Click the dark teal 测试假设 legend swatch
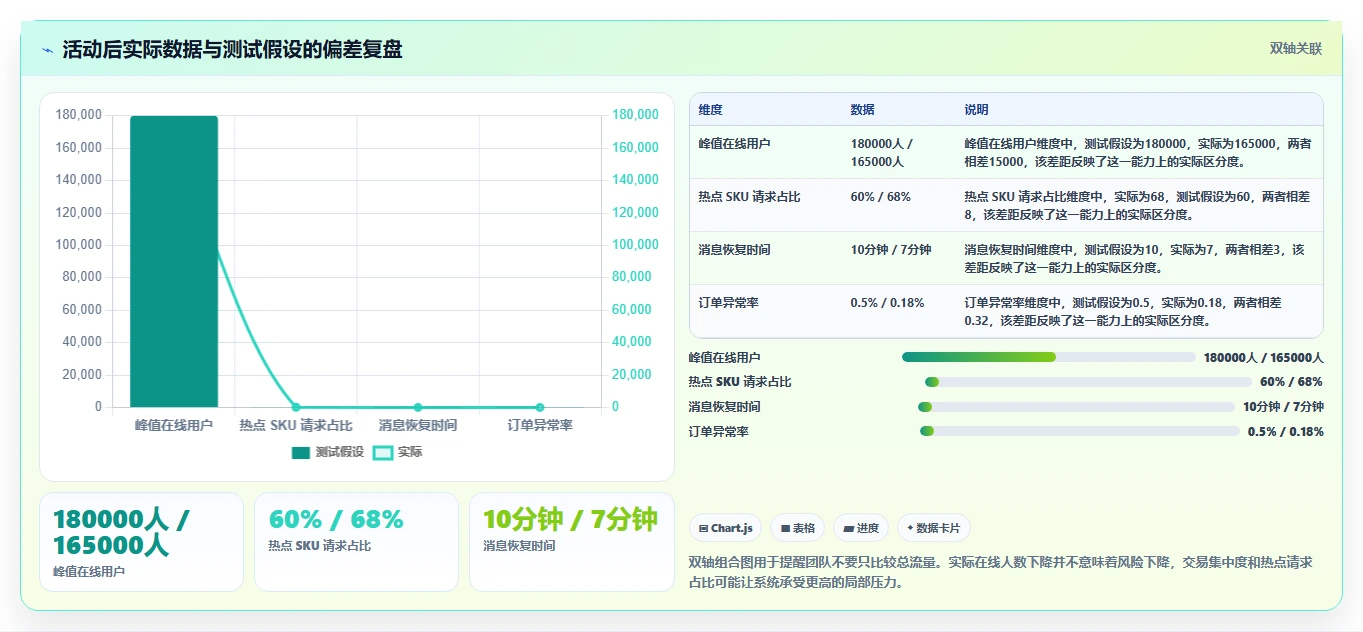 [301, 453]
